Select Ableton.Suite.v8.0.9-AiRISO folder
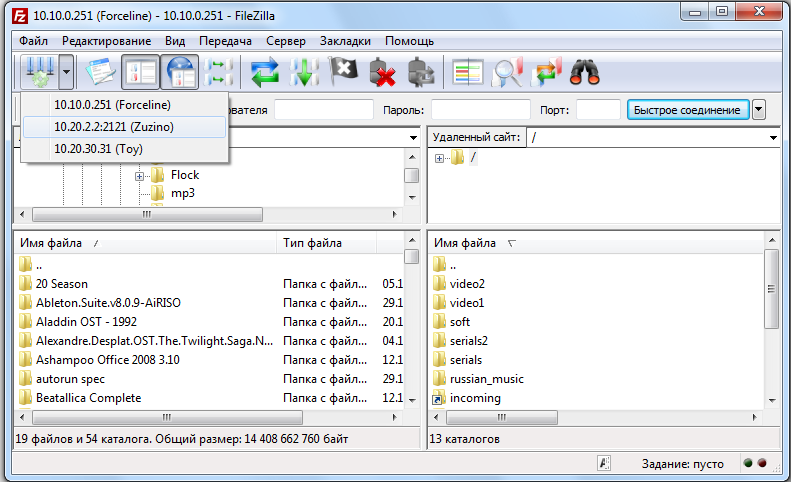This screenshot has height=482, width=791. (x=108, y=303)
